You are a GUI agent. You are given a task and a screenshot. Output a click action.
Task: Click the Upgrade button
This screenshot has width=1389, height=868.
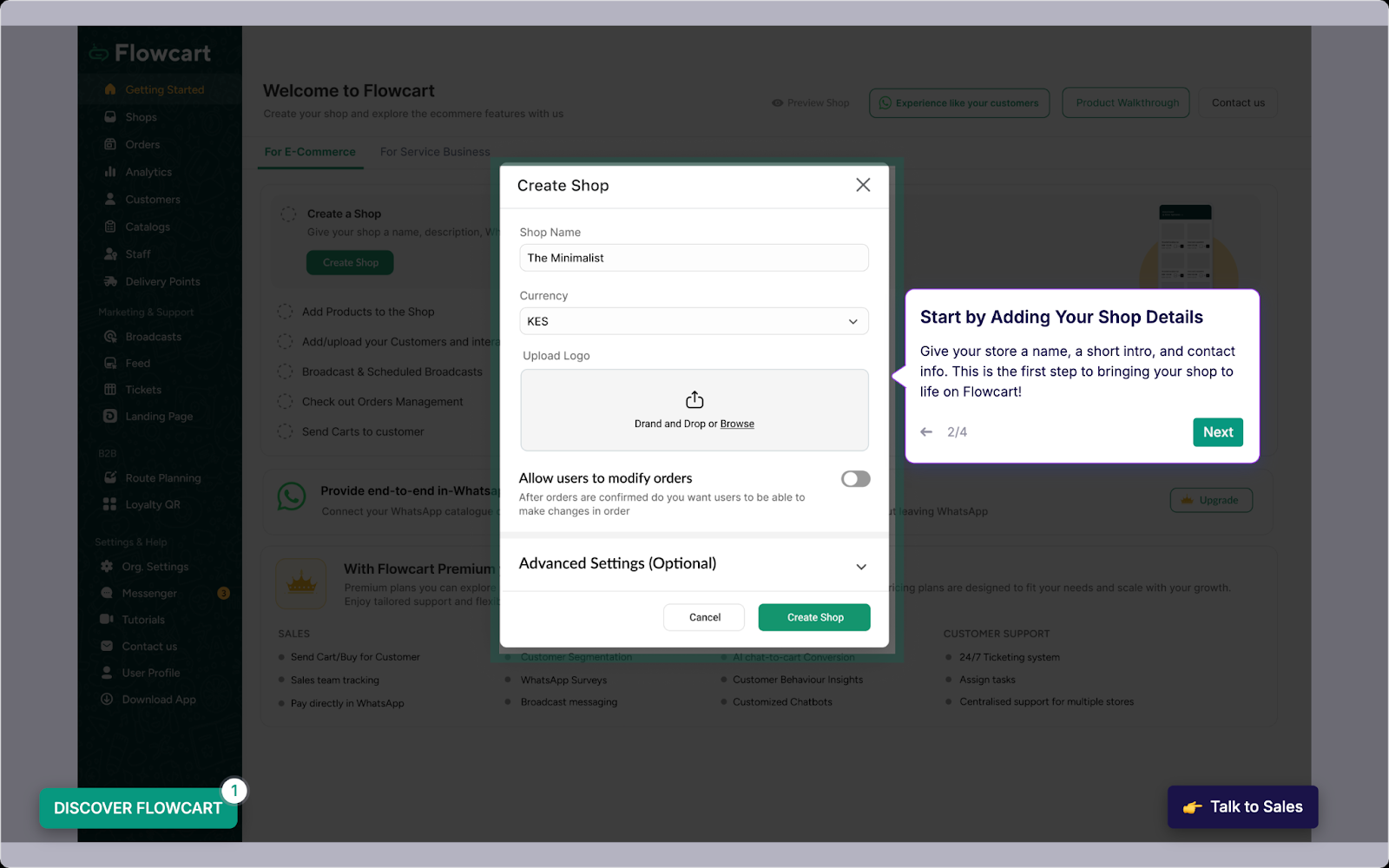[1211, 500]
